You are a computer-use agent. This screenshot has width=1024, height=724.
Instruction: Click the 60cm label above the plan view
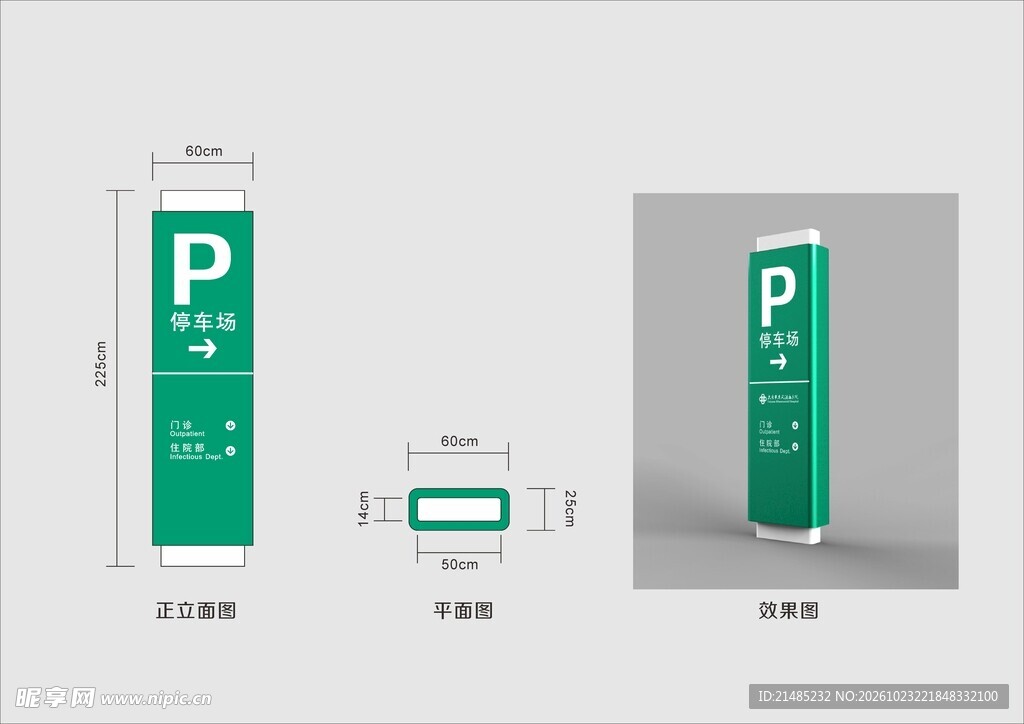click(x=459, y=441)
